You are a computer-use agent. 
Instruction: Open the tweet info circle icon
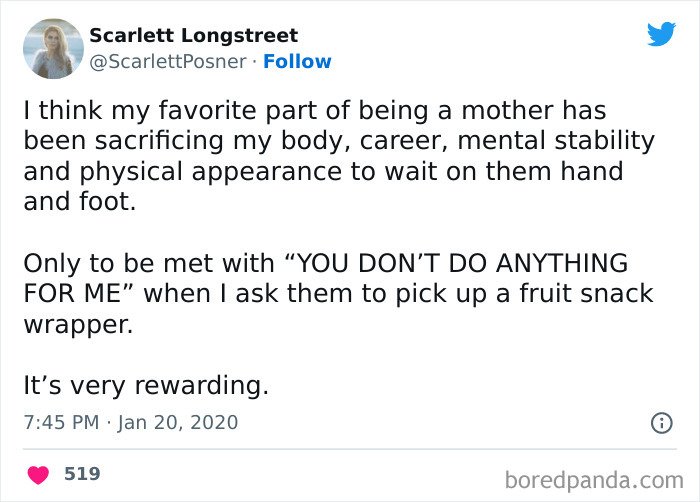point(661,423)
